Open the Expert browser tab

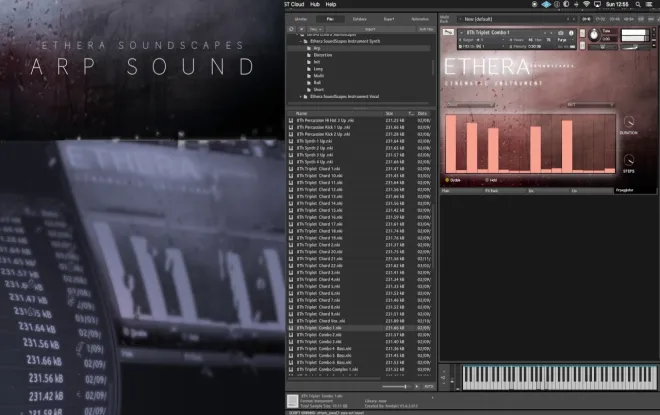coord(389,19)
